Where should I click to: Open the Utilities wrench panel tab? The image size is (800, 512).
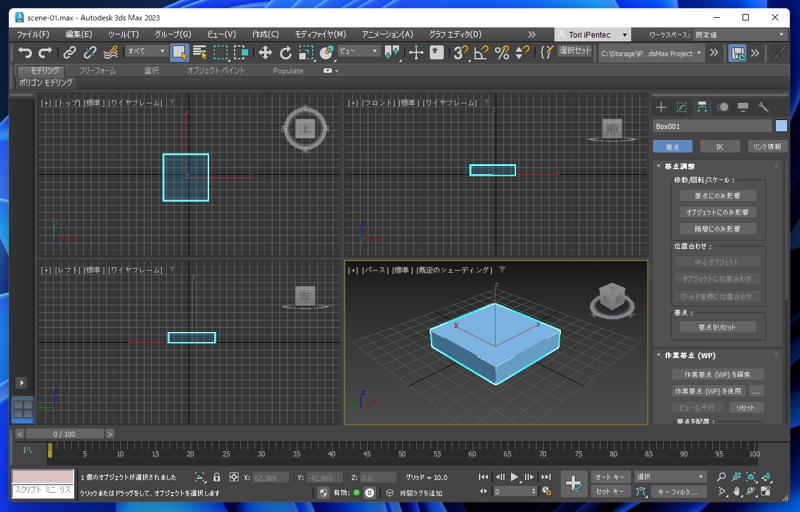(x=763, y=107)
